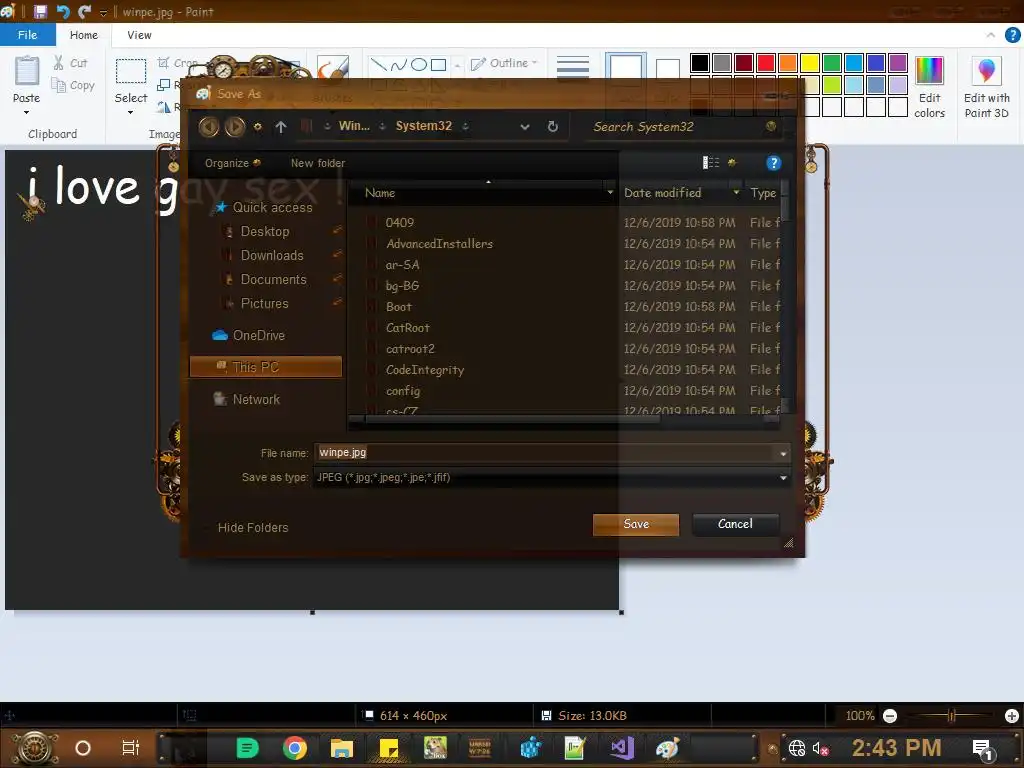Go back in Save As dialog
The image size is (1024, 768).
(208, 127)
